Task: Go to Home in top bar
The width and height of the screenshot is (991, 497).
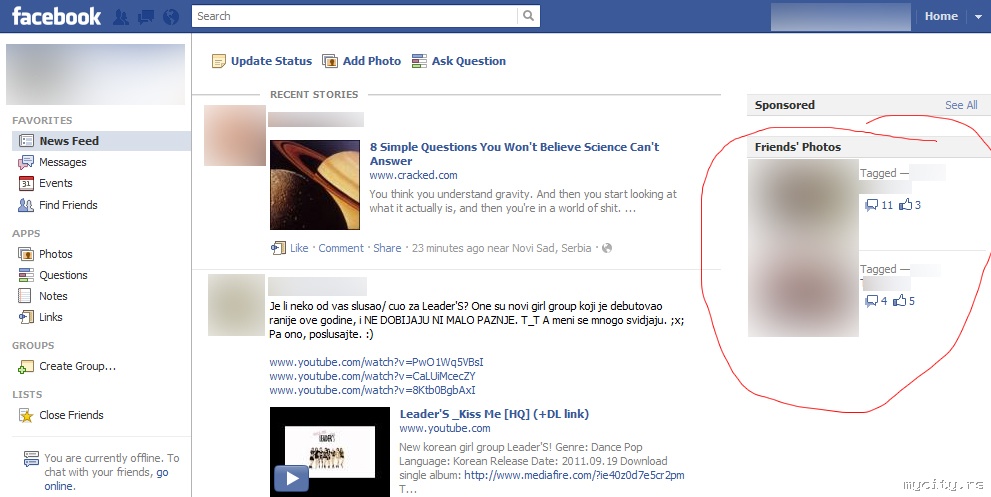Action: [941, 16]
